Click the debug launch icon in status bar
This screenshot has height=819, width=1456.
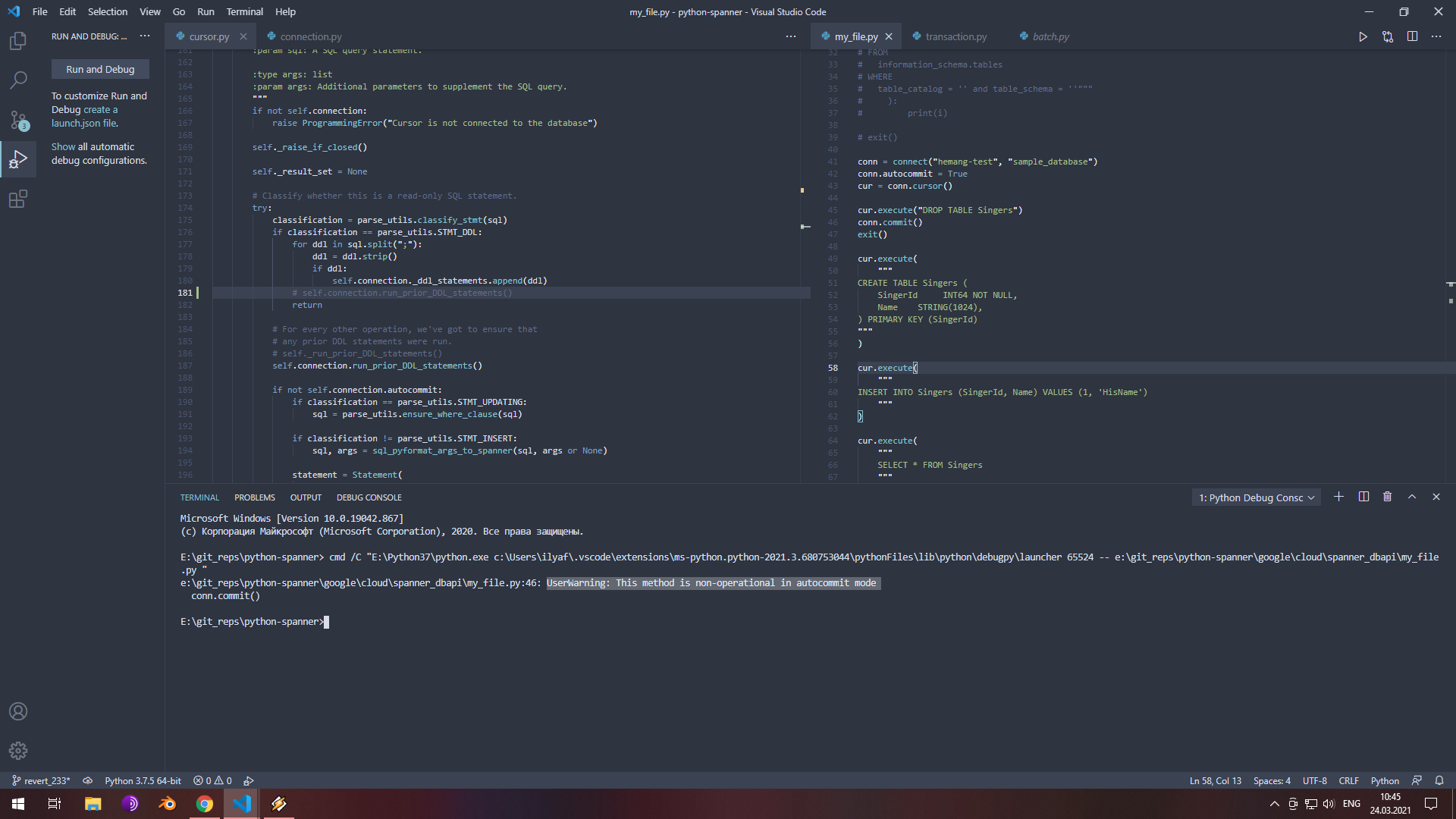[249, 780]
